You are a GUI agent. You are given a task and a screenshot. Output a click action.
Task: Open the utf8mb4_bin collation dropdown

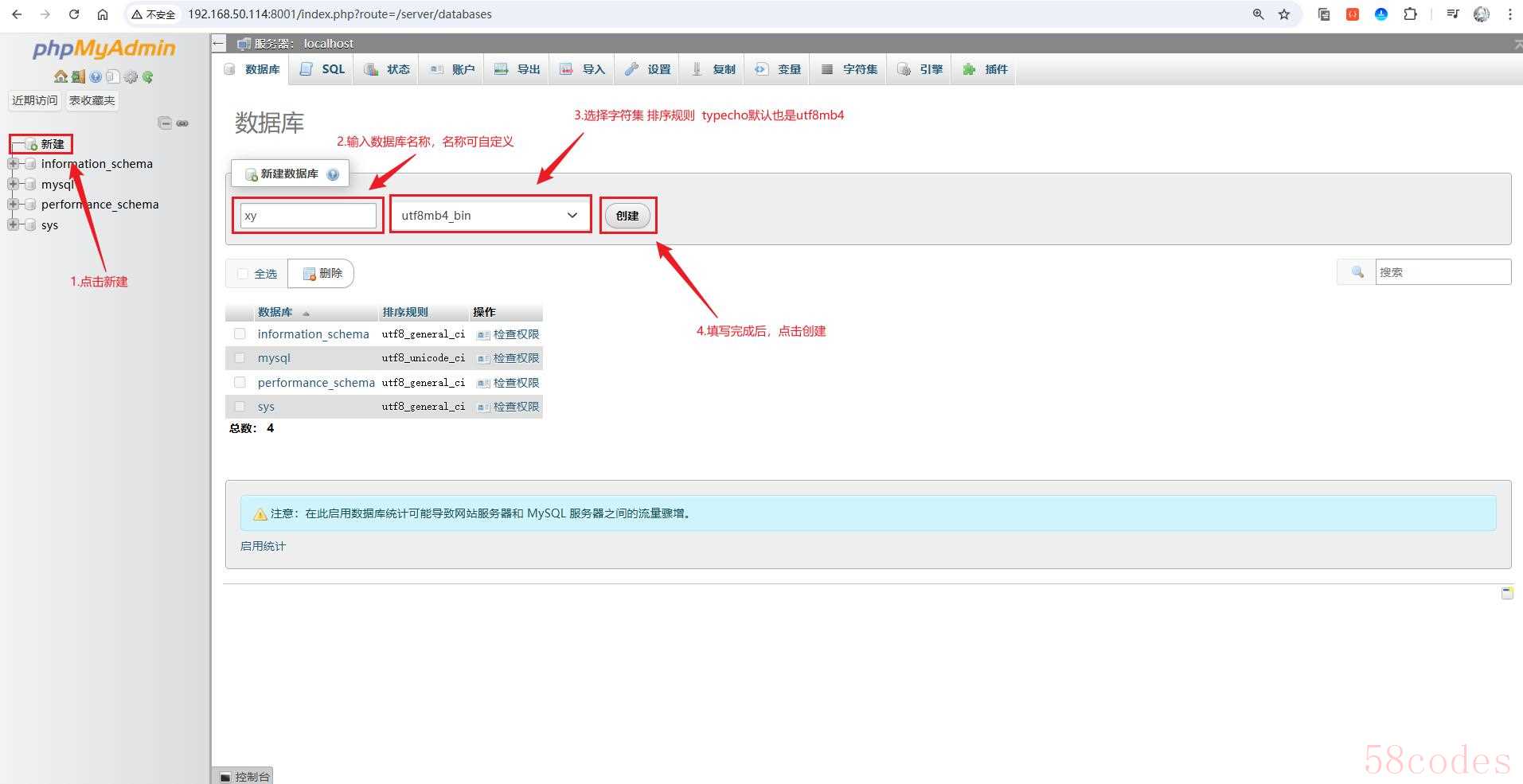tap(490, 216)
